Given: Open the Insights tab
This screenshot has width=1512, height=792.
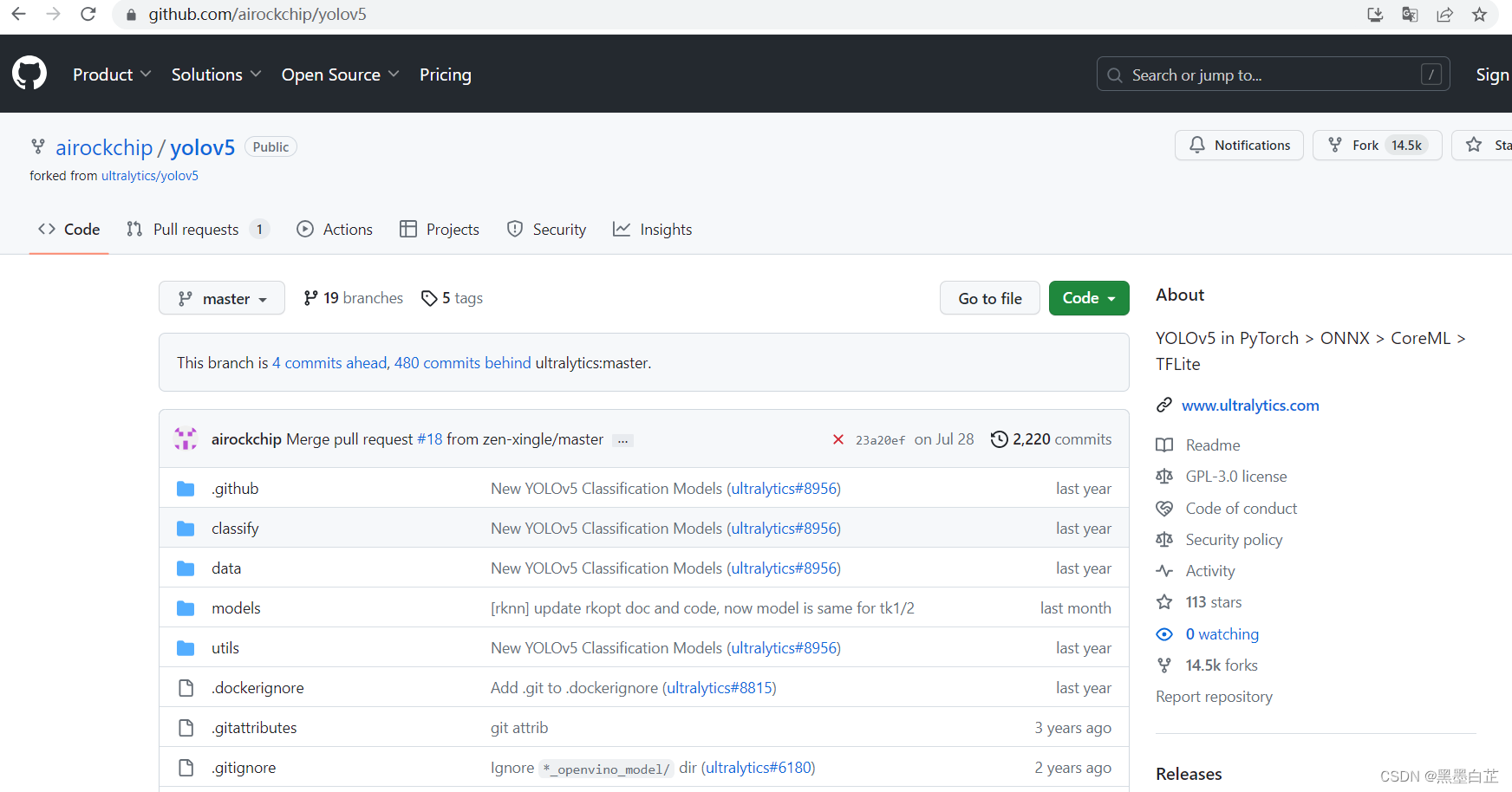Looking at the screenshot, I should tap(653, 229).
